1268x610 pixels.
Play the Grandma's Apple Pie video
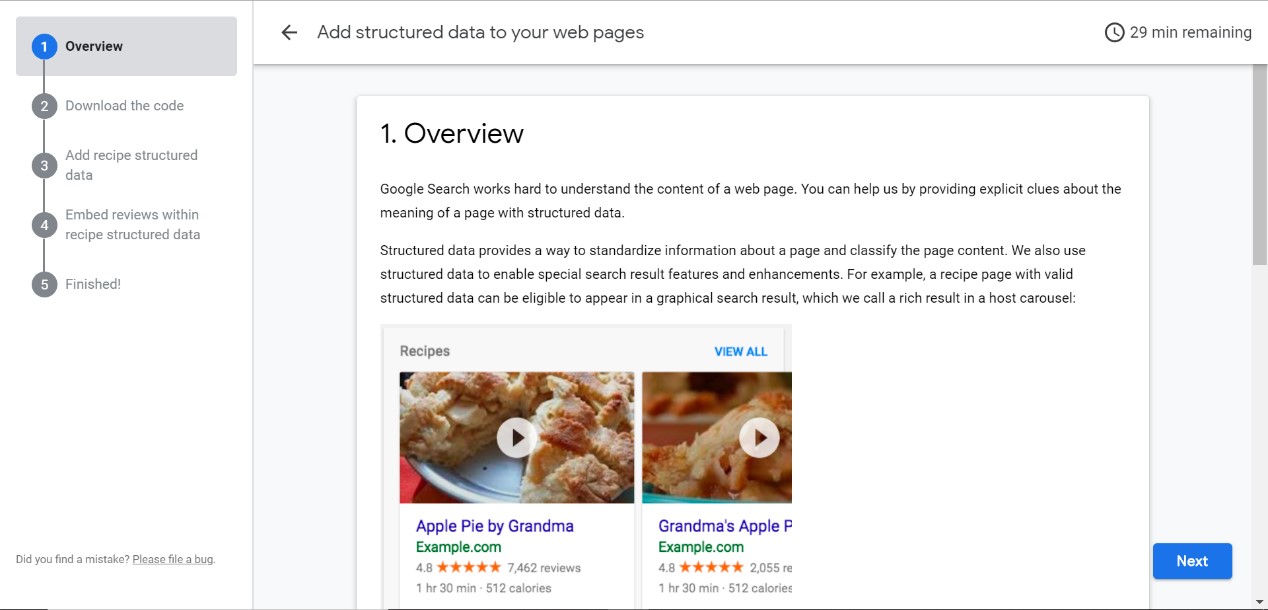click(x=759, y=437)
